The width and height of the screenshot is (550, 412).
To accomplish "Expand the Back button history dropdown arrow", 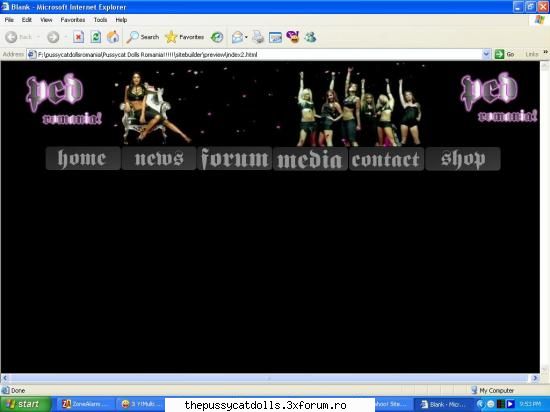I will coord(38,37).
